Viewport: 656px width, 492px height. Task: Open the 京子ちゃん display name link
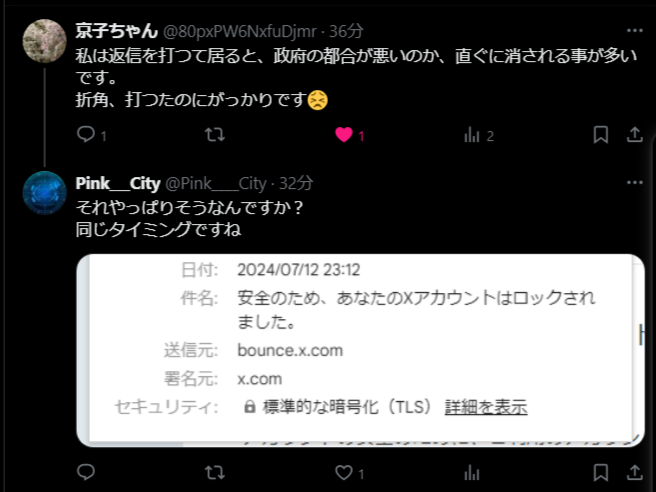coord(117,31)
